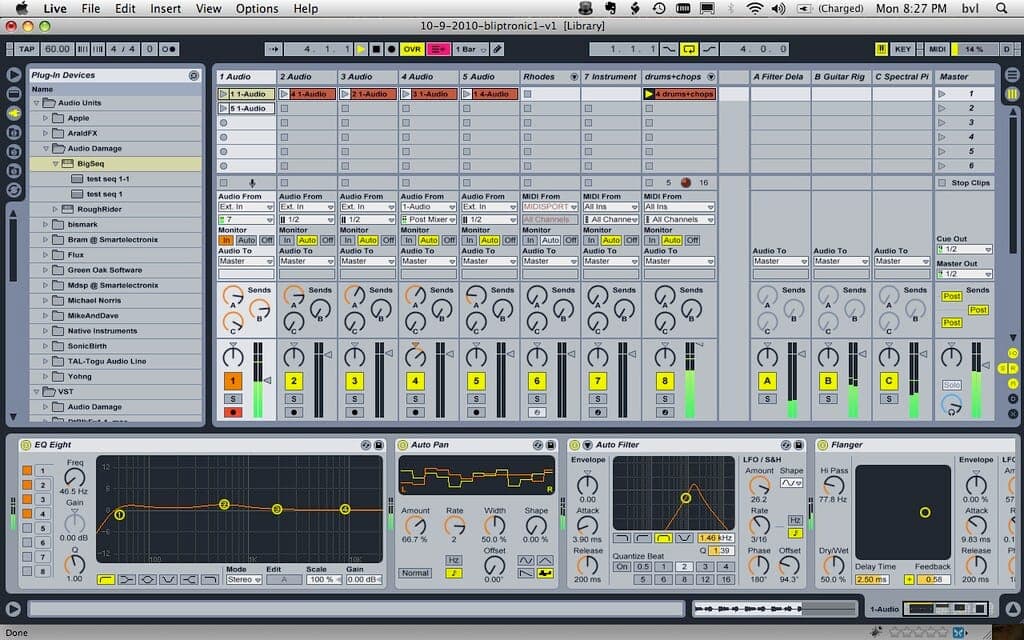Click the drums+chops track pan knob
This screenshot has height=640, width=1024.
664,357
